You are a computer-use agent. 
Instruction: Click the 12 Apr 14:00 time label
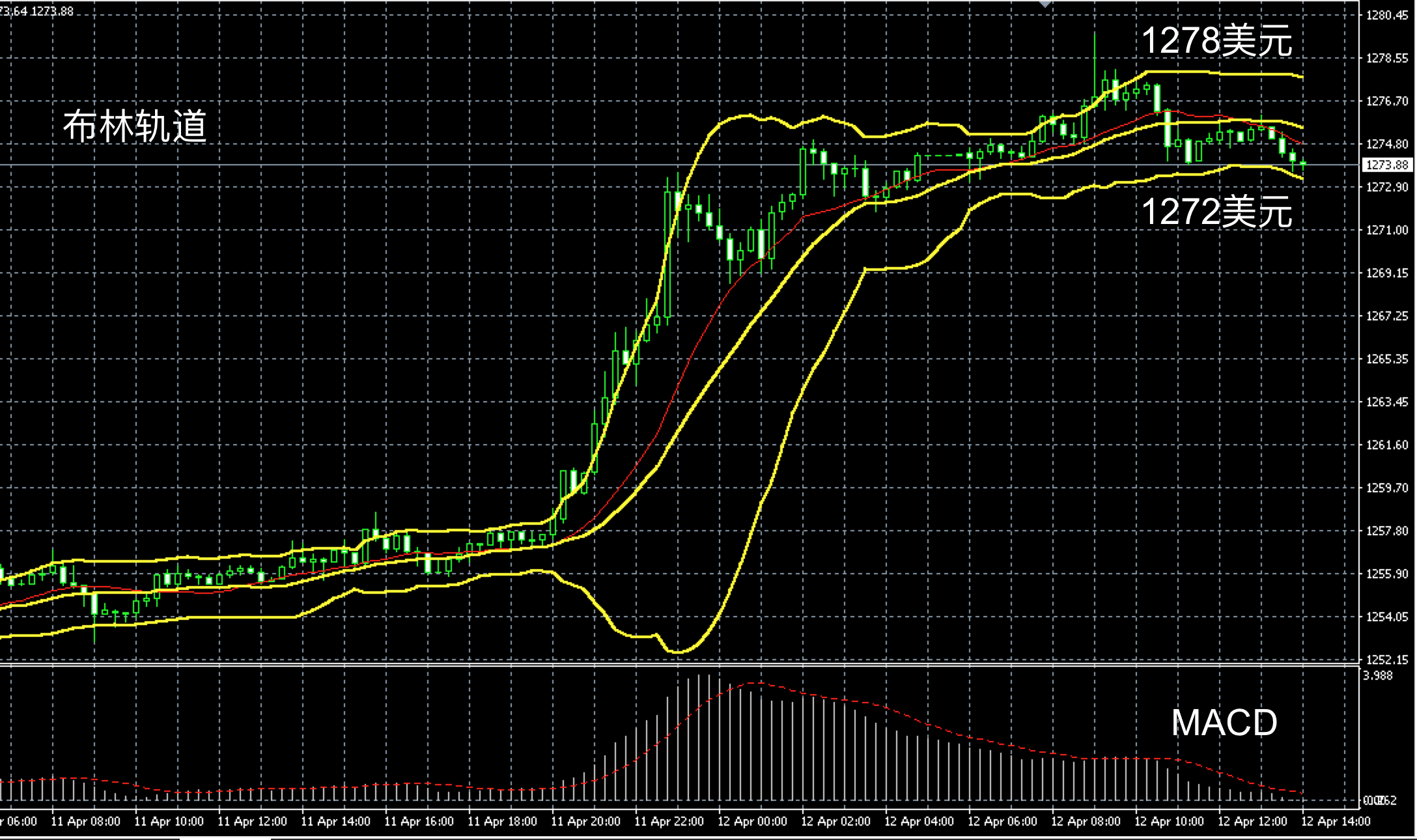pos(1335,822)
